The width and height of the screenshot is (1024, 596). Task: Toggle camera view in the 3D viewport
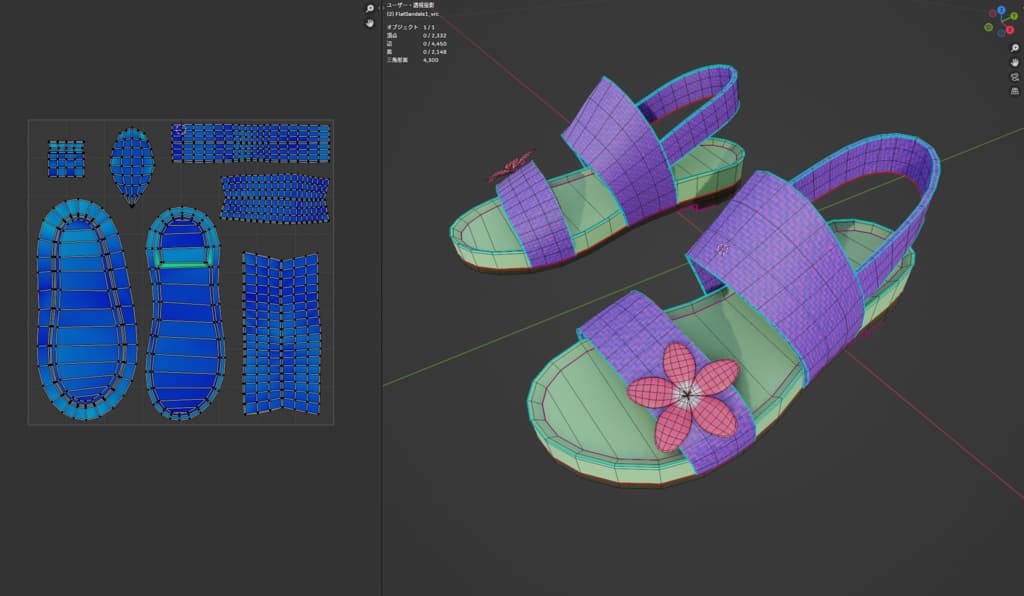[x=1014, y=77]
